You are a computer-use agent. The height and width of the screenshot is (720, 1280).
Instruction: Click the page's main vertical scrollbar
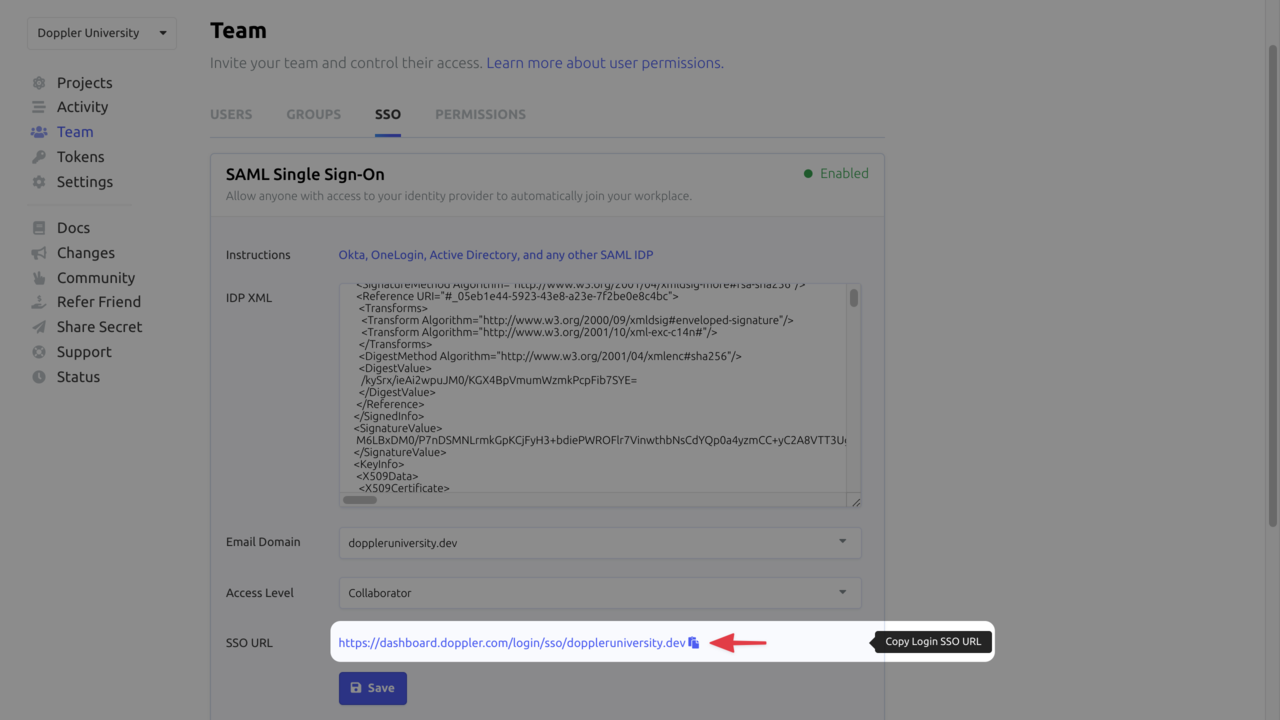coord(1272,285)
